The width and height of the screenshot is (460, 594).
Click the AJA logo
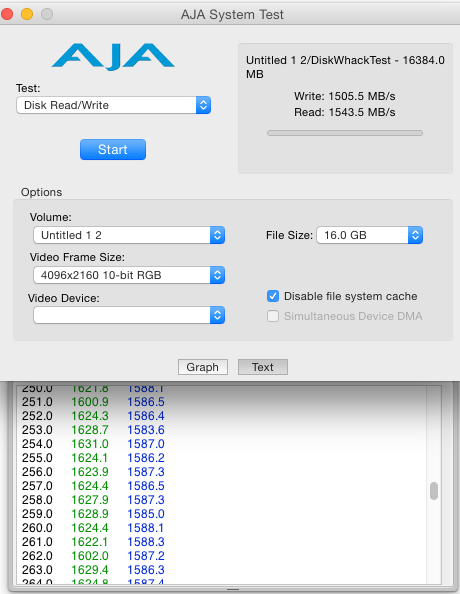click(x=113, y=57)
